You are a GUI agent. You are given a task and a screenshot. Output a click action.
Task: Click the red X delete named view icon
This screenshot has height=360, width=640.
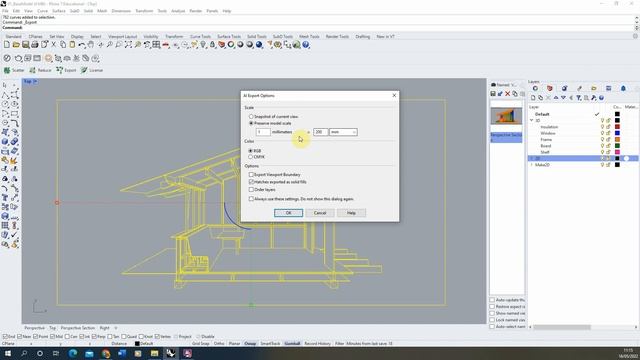507,94
